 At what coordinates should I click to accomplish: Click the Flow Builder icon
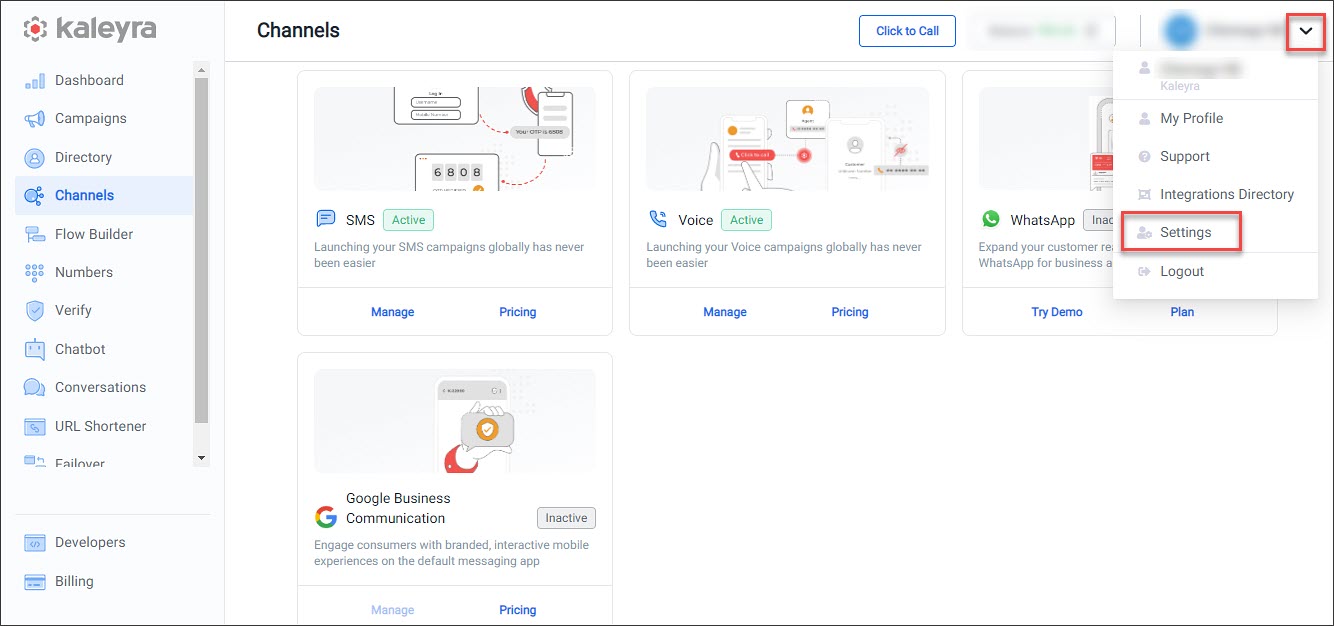[35, 234]
